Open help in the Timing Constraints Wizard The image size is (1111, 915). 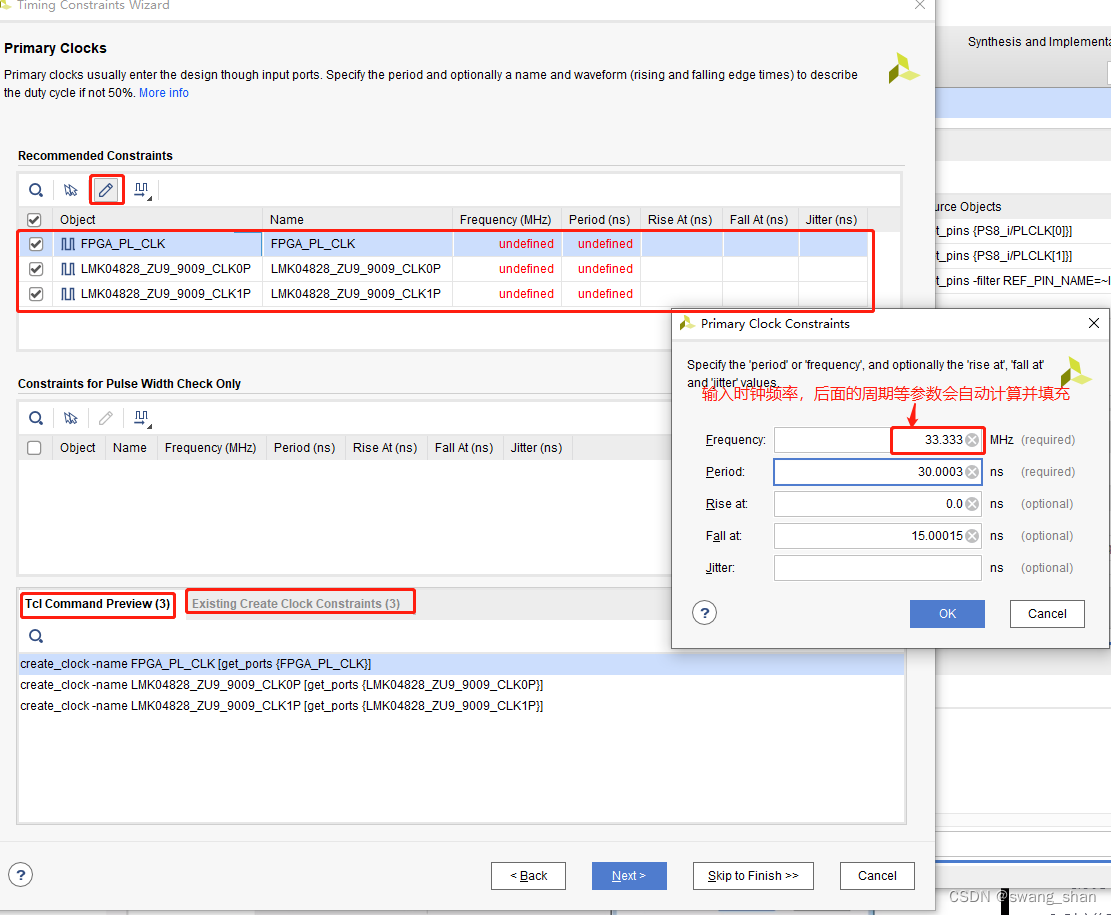[21, 875]
